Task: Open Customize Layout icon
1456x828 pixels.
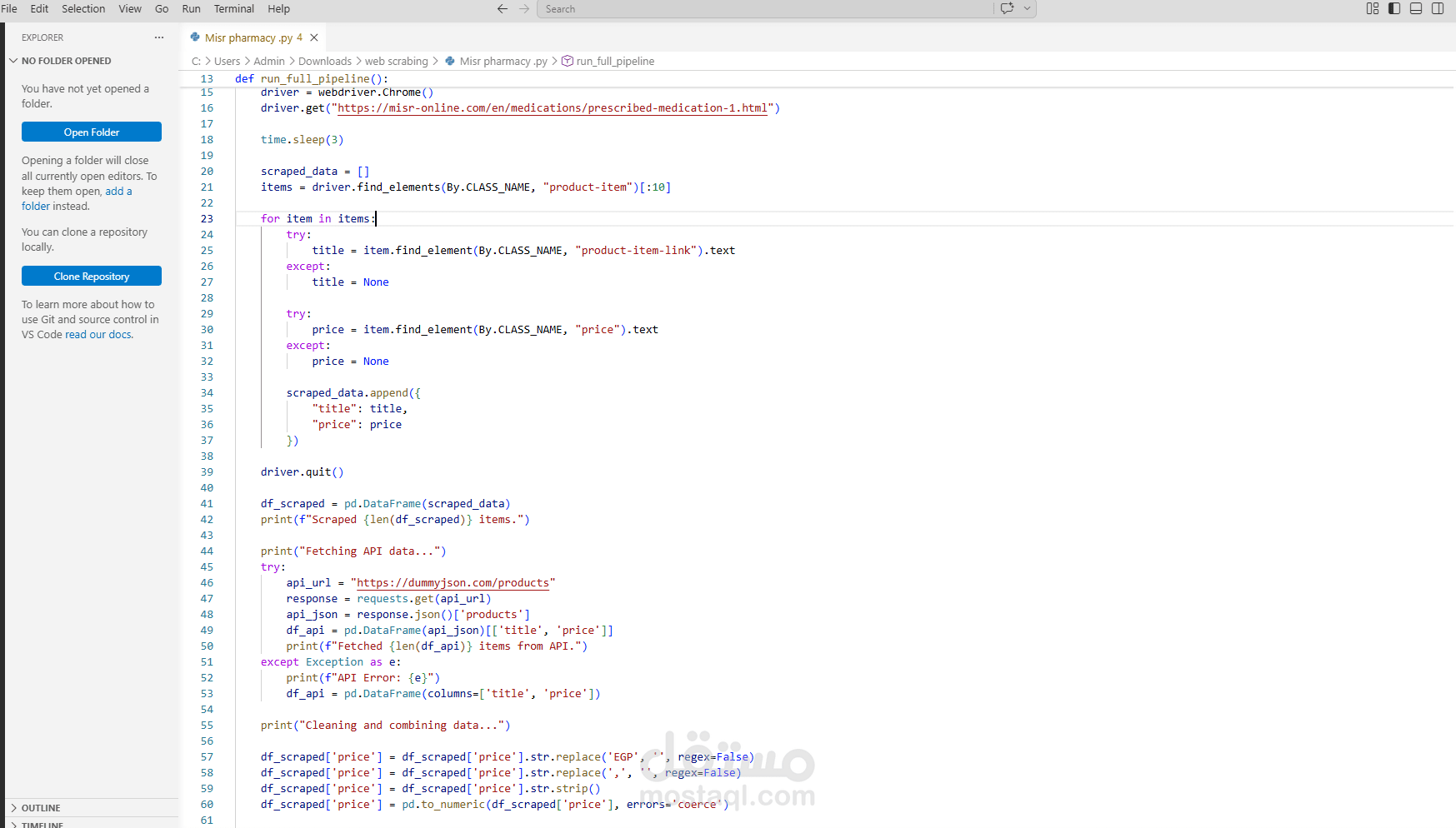Action: (1373, 8)
